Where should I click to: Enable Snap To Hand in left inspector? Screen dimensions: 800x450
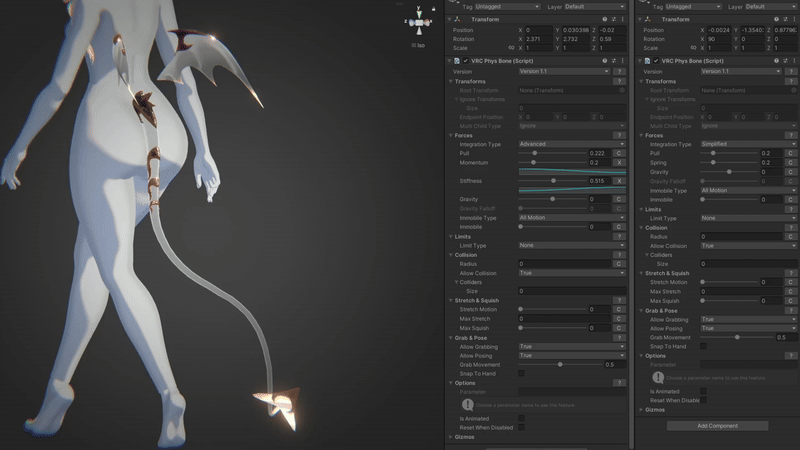521,373
